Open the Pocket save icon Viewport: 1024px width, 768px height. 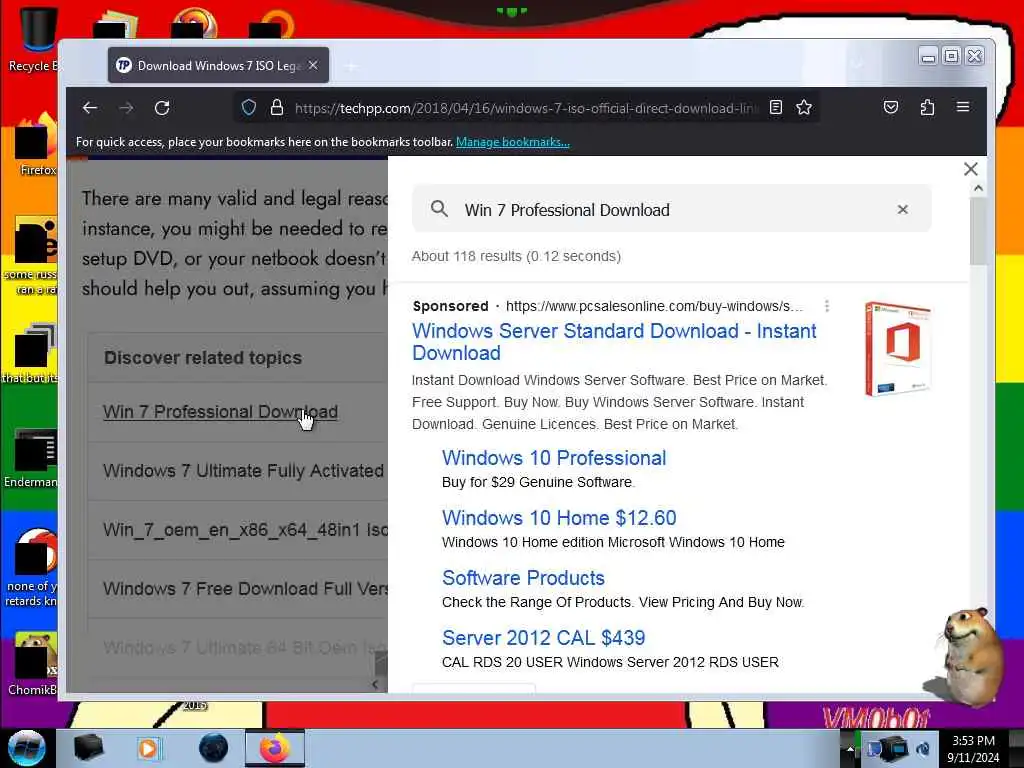[x=891, y=107]
